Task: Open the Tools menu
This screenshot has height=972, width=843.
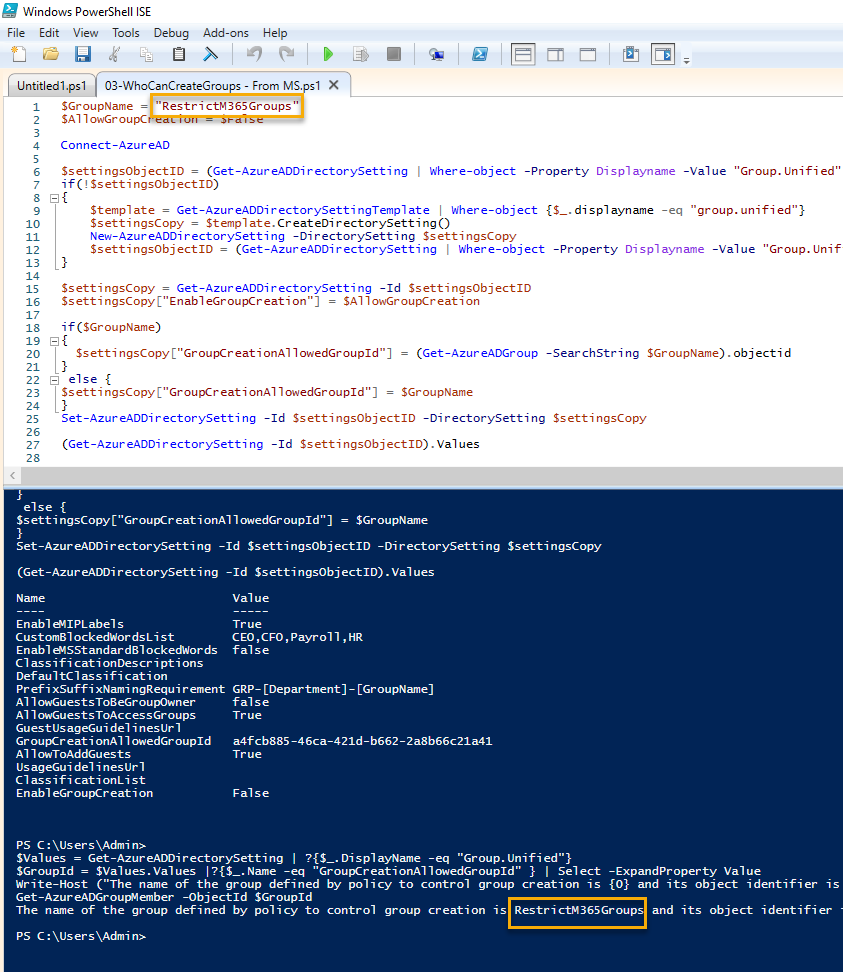Action: click(126, 33)
